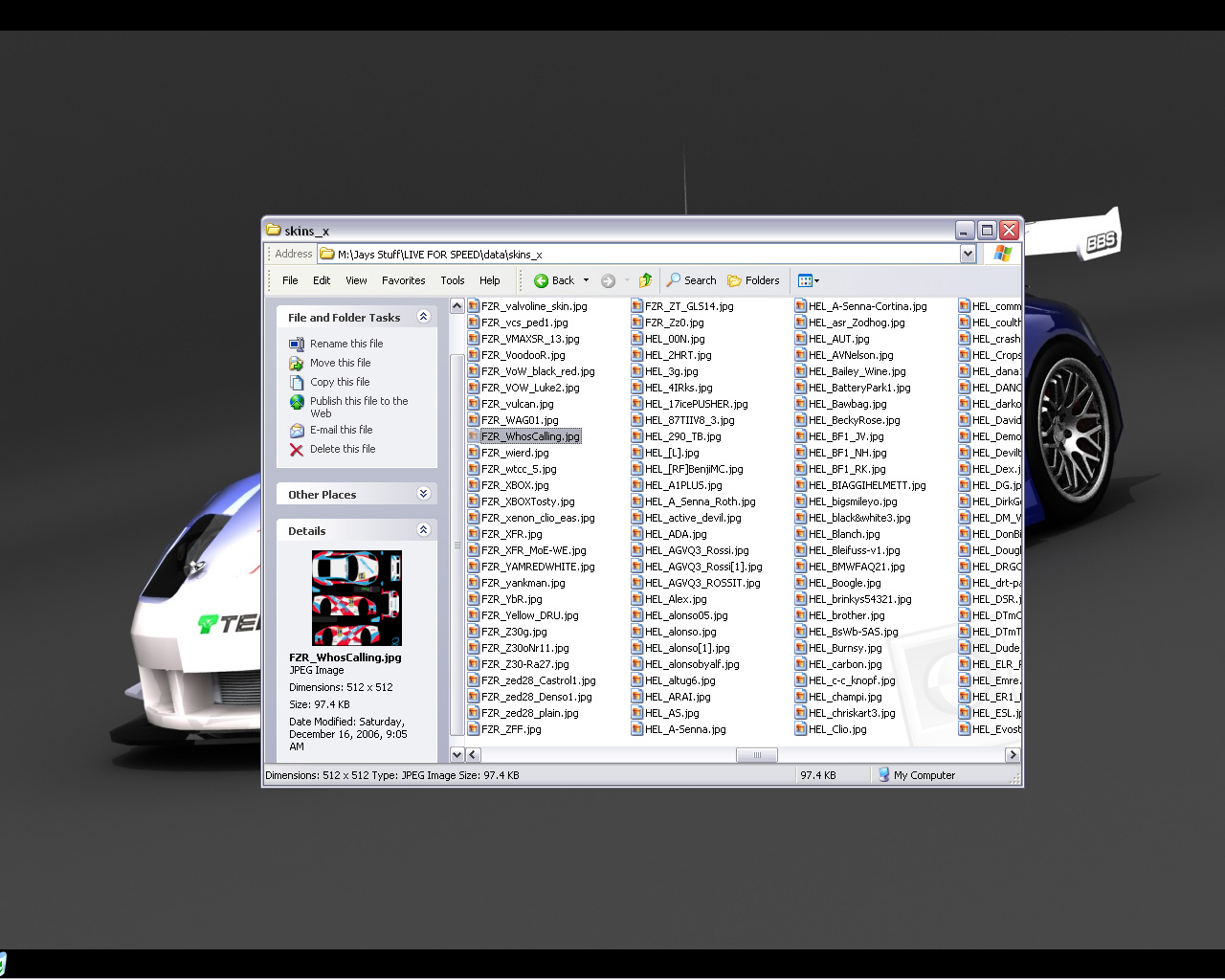The image size is (1225, 980).
Task: Click the Back arrow icon
Action: click(x=541, y=280)
